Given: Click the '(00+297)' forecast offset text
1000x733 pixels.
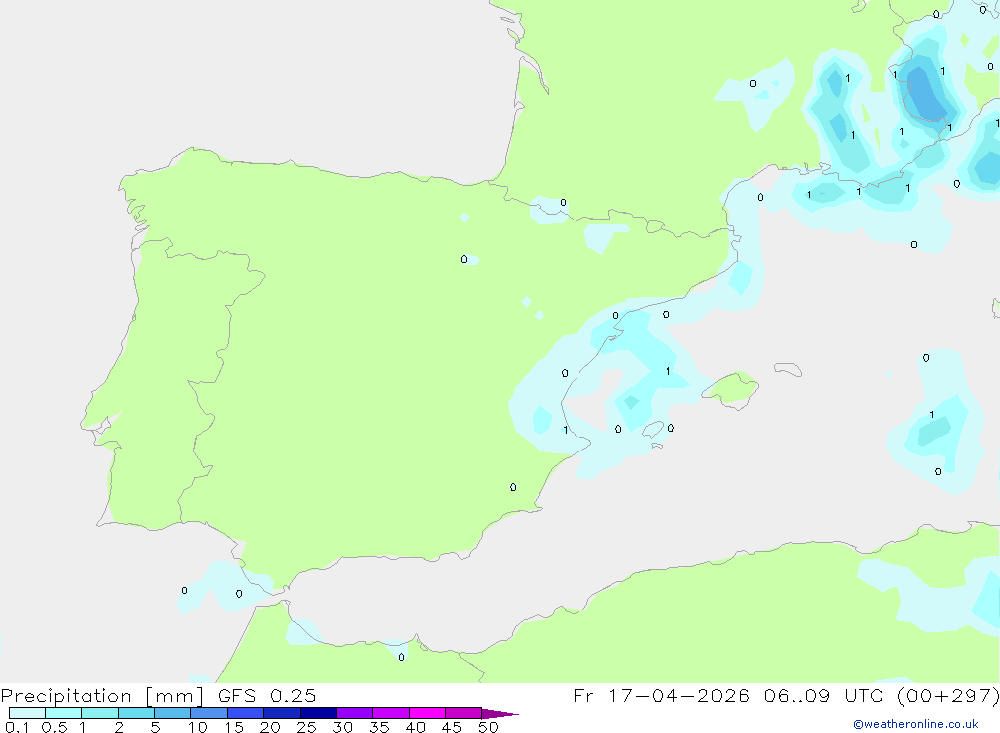Looking at the screenshot, I should (x=948, y=696).
